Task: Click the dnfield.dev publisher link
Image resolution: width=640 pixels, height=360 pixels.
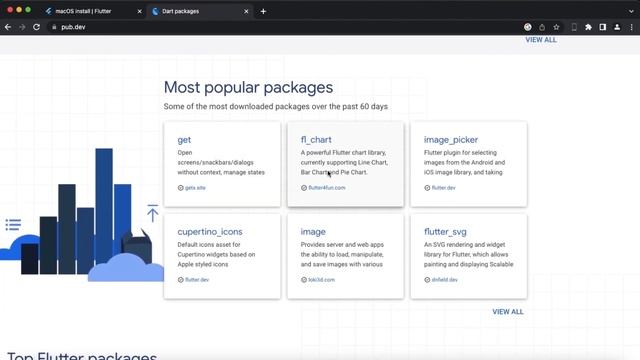Action: tap(444, 280)
